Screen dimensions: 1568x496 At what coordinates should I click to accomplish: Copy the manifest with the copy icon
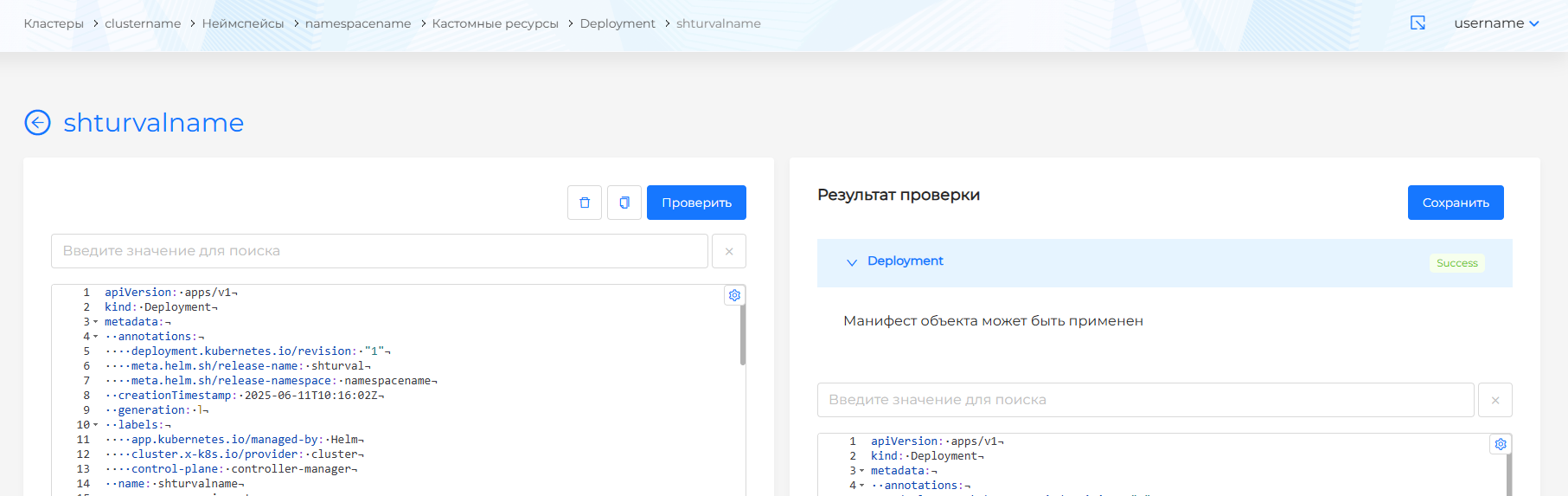pos(624,203)
